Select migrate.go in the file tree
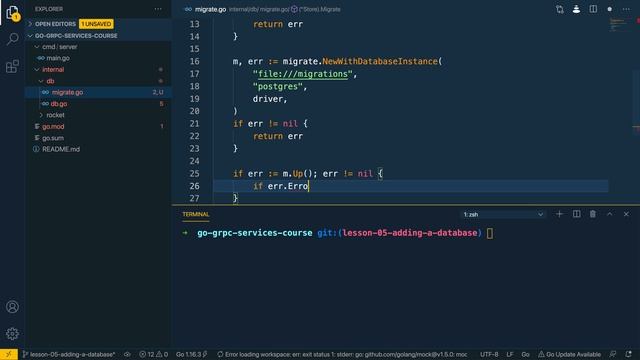 [98, 92]
